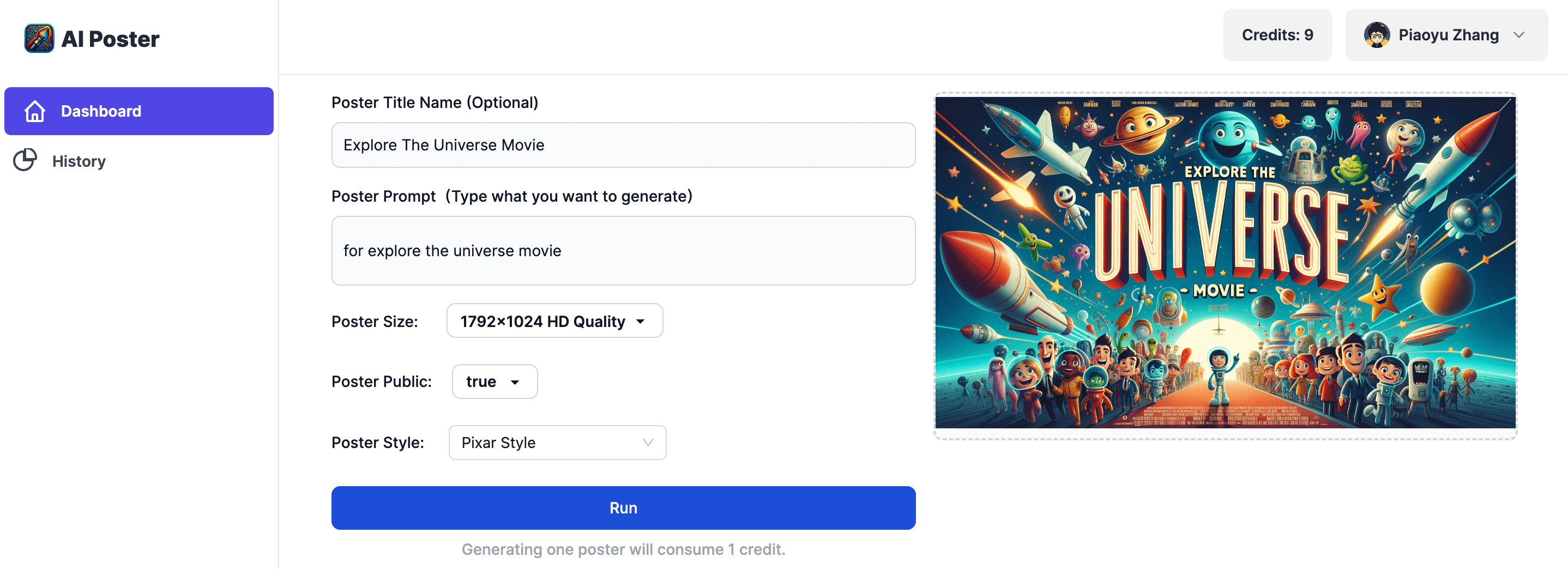Viewport: 1568px width, 569px height.
Task: Click Piaoyu Zhang's avatar icon
Action: (x=1378, y=35)
